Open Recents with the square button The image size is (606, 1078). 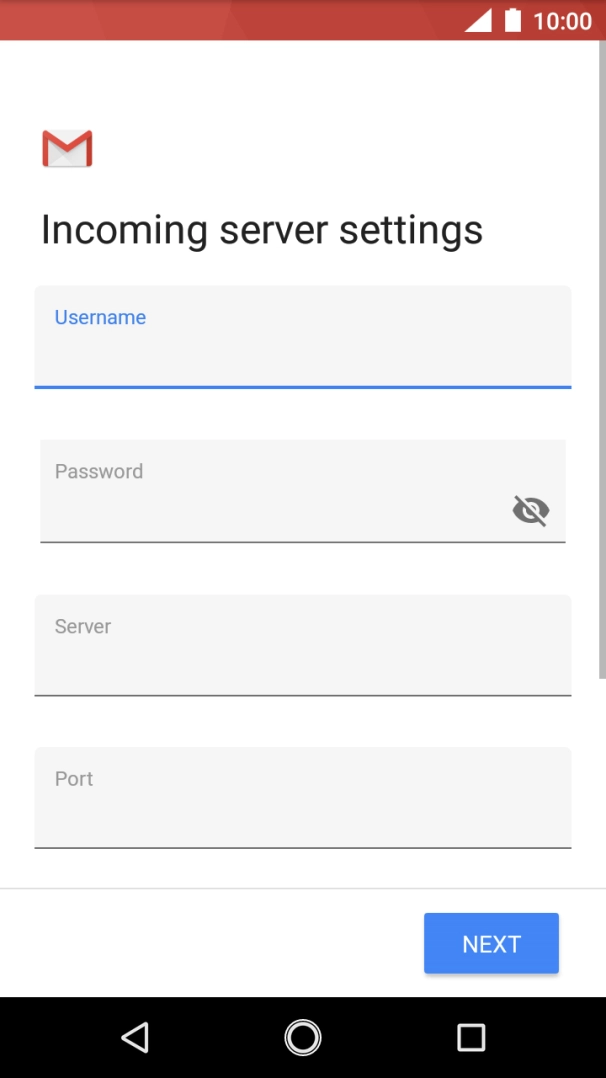pyautogui.click(x=470, y=1037)
